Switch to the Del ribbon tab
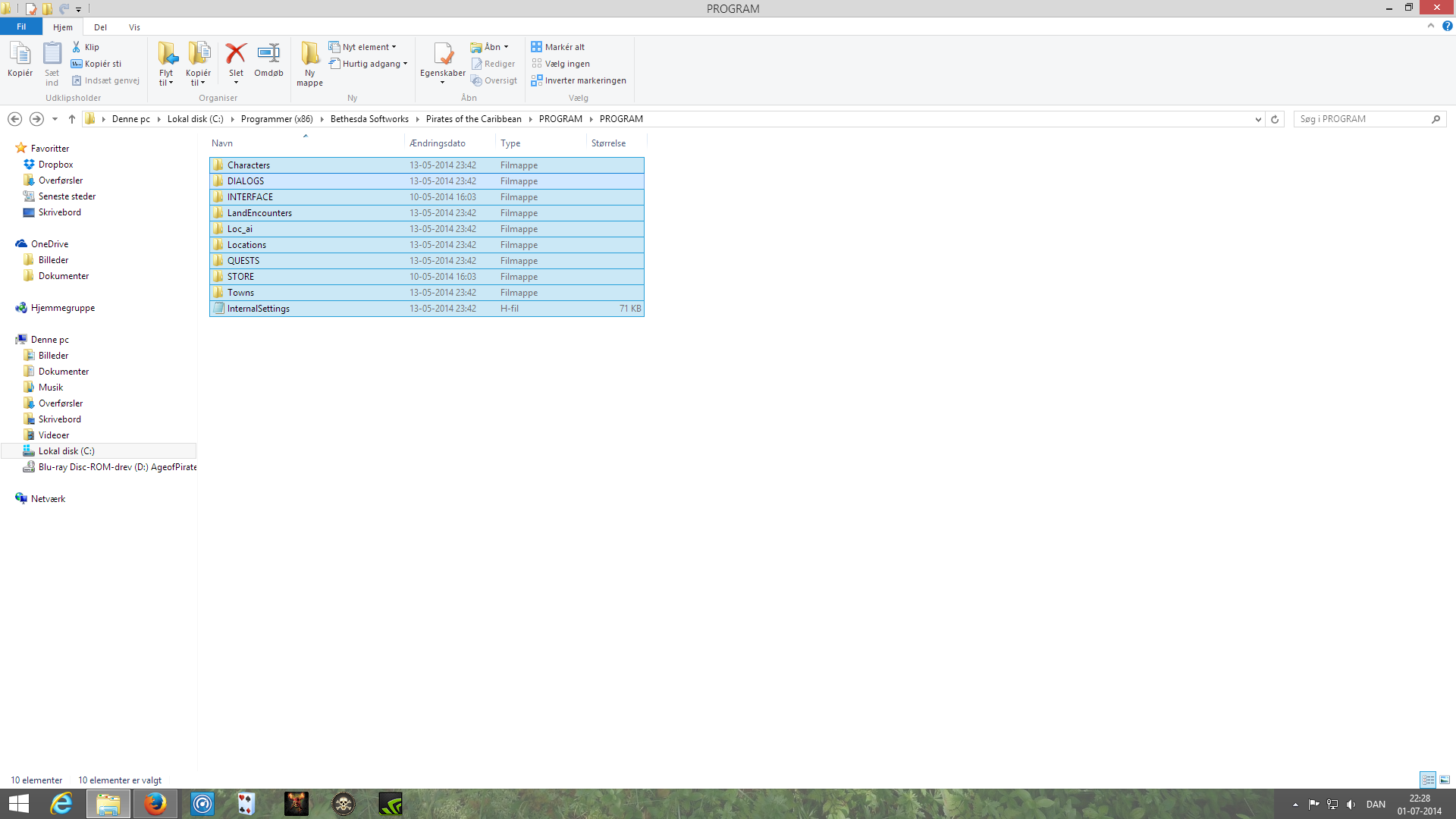The width and height of the screenshot is (1456, 819). 100,27
